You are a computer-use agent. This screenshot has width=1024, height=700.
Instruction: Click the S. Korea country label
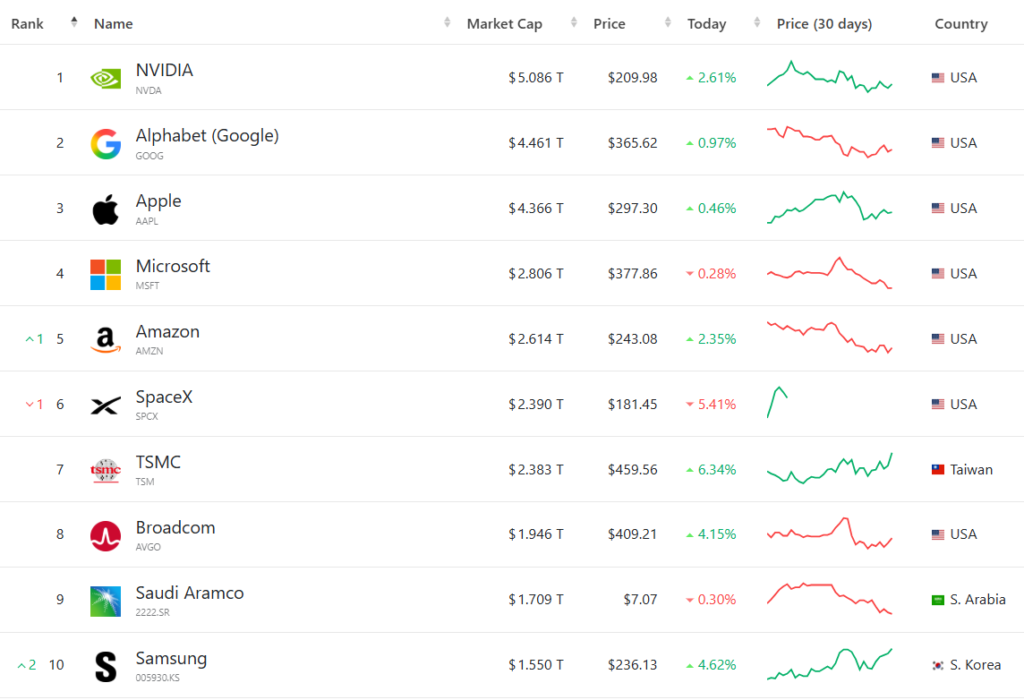(975, 665)
